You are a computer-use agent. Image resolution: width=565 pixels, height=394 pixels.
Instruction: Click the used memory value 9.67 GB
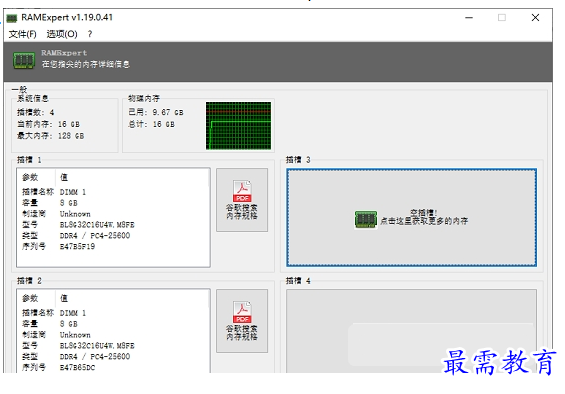[x=168, y=112]
